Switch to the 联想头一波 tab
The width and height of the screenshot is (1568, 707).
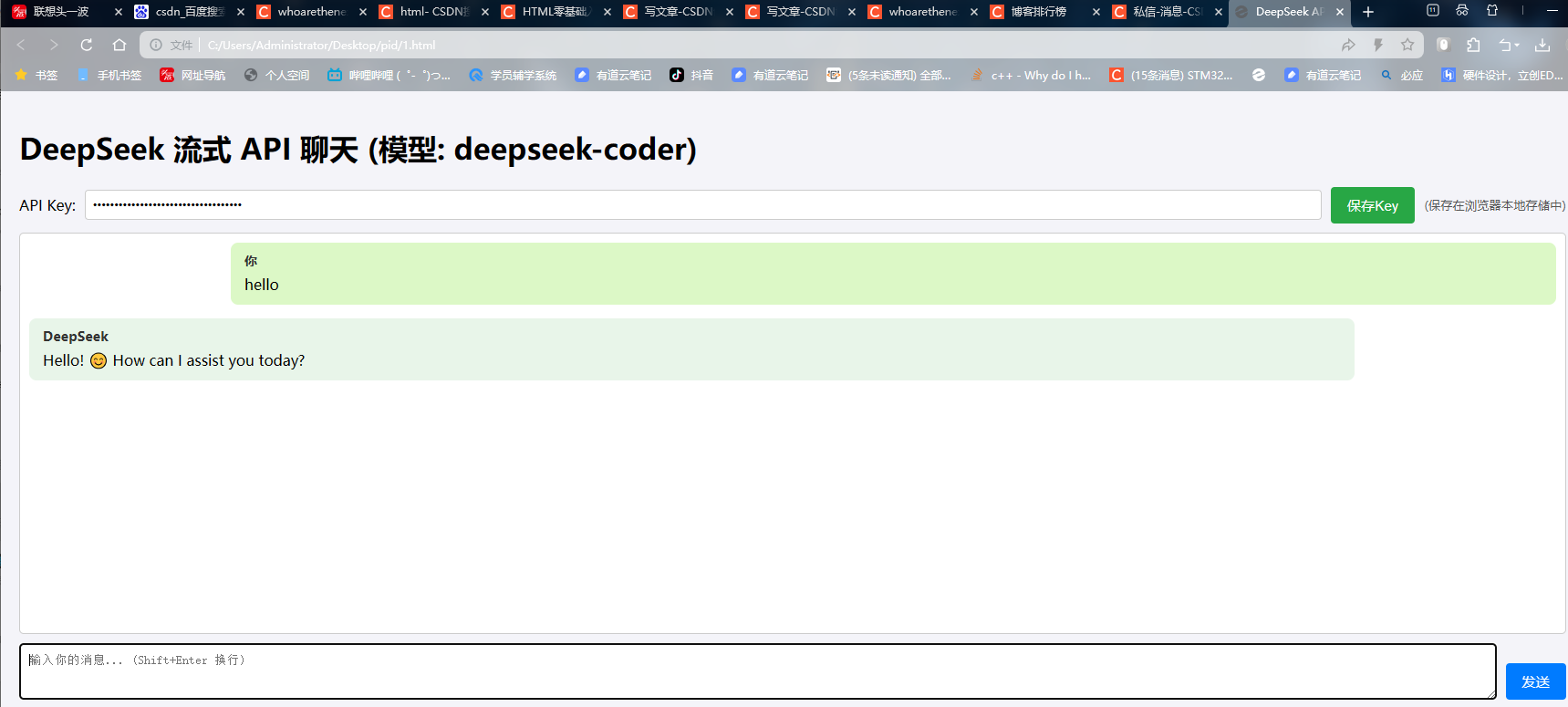point(60,12)
